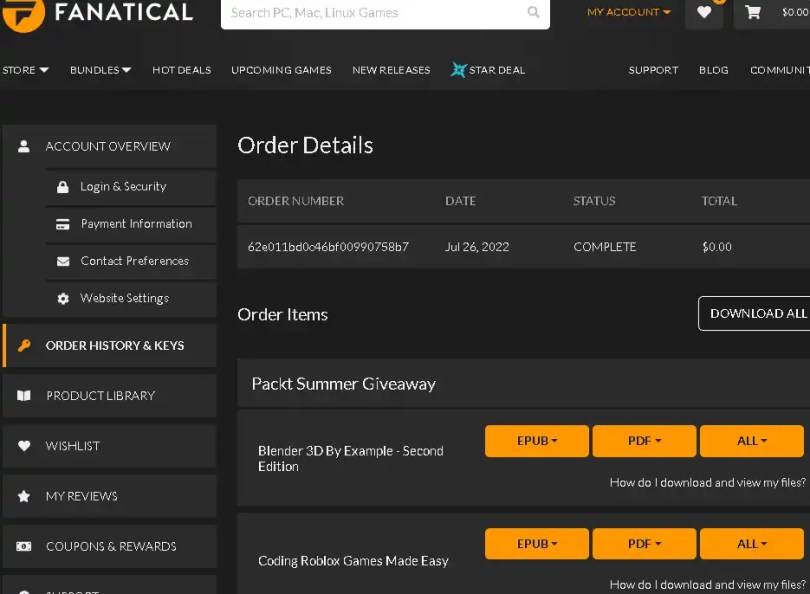The height and width of the screenshot is (594, 810).
Task: Click the search magnifier icon
Action: [x=533, y=12]
